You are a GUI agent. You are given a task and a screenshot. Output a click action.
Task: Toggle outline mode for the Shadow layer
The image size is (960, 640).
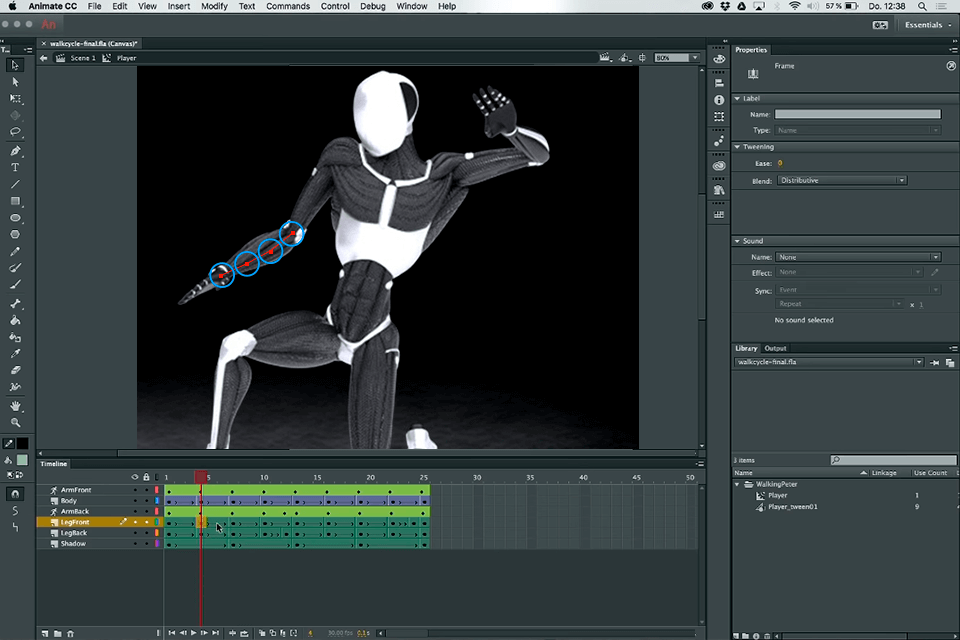coord(157,544)
